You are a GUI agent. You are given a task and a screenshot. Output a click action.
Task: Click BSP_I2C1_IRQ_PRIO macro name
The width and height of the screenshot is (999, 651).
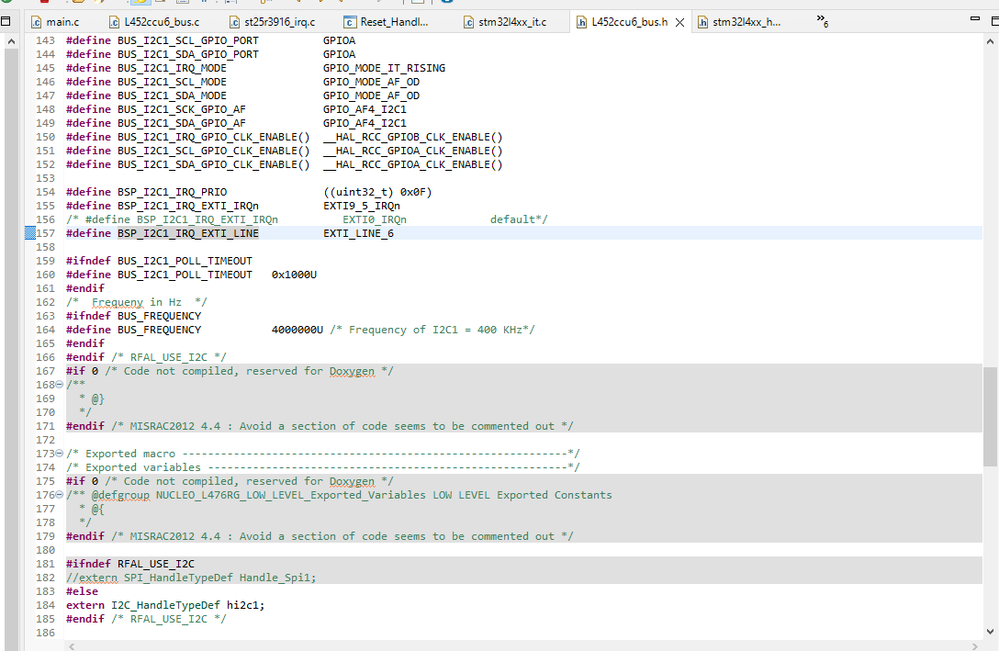point(172,192)
